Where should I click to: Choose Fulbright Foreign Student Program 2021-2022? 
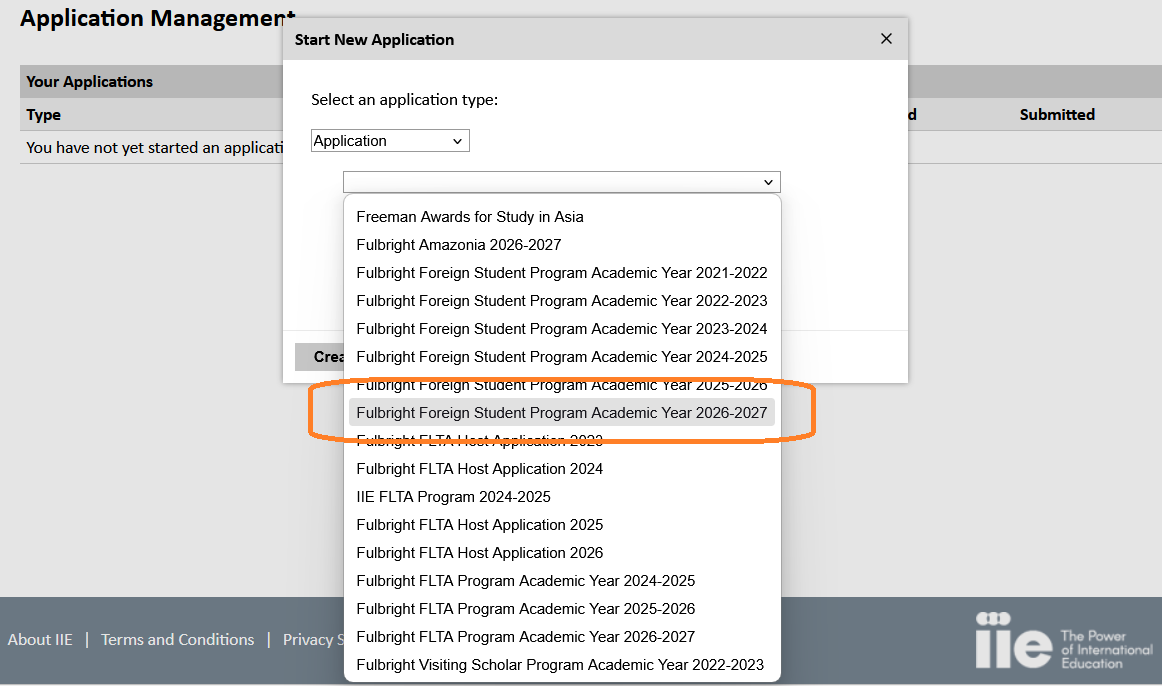(562, 273)
